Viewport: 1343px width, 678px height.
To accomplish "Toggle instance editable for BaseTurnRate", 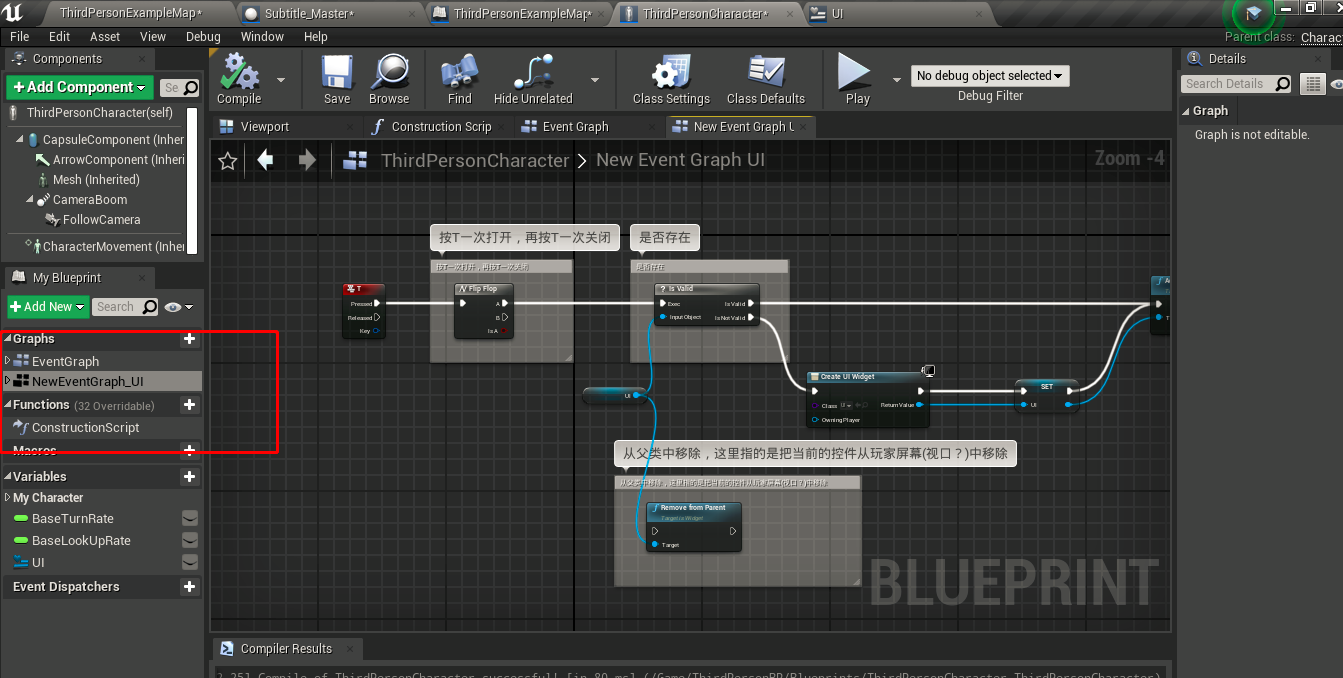I will [x=190, y=518].
